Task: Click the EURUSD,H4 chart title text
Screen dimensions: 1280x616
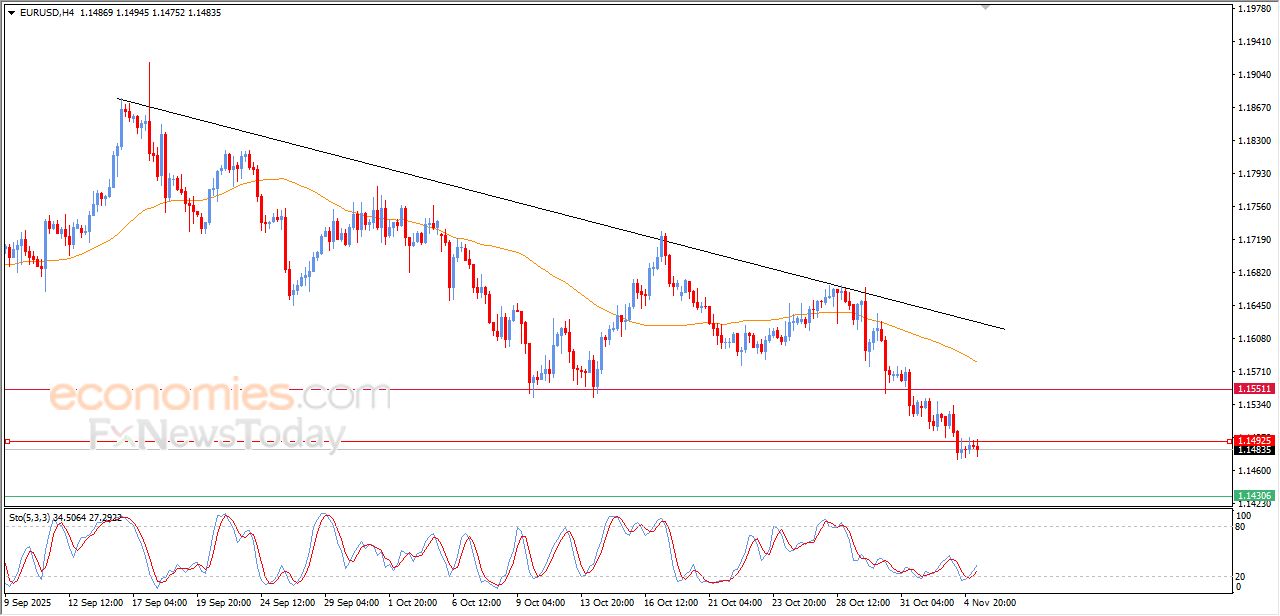Action: [x=47, y=12]
